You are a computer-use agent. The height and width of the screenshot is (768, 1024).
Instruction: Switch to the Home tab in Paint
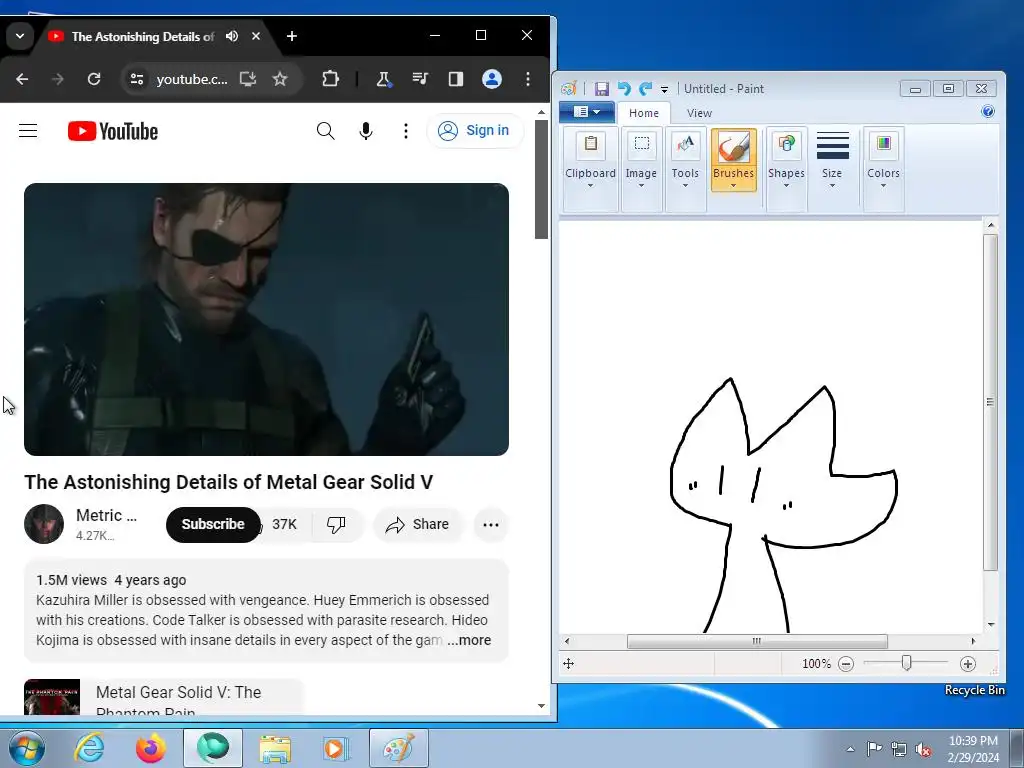coord(643,113)
